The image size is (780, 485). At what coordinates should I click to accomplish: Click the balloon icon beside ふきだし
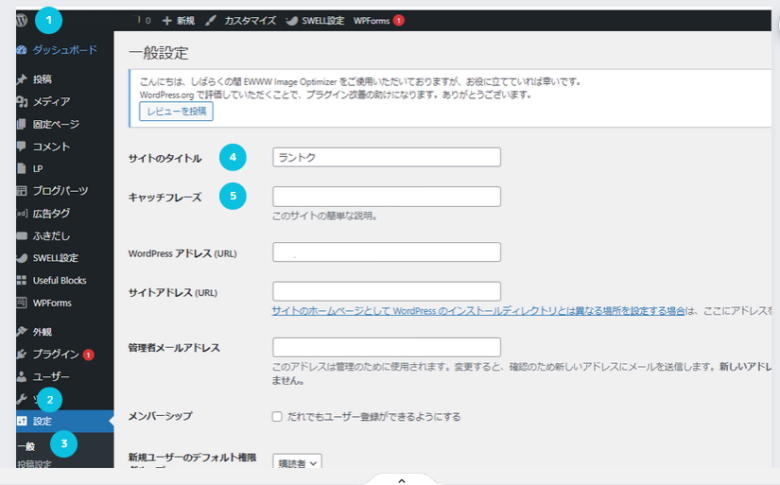click(21, 236)
